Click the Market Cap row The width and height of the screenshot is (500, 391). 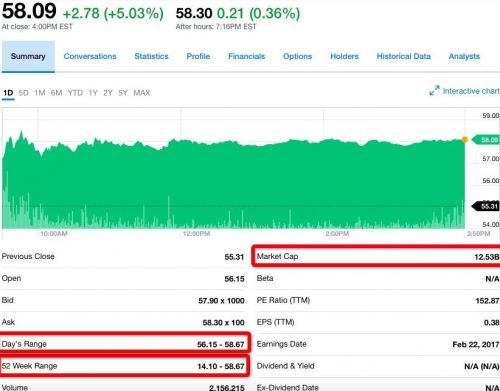377,256
